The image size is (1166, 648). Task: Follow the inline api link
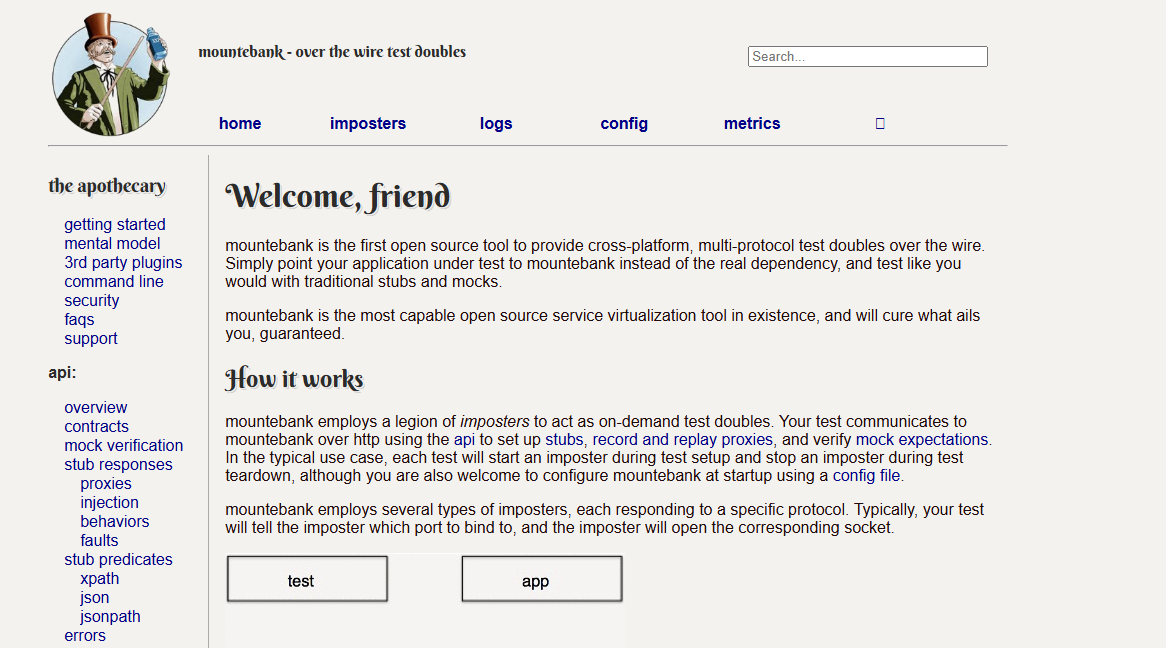tap(464, 440)
